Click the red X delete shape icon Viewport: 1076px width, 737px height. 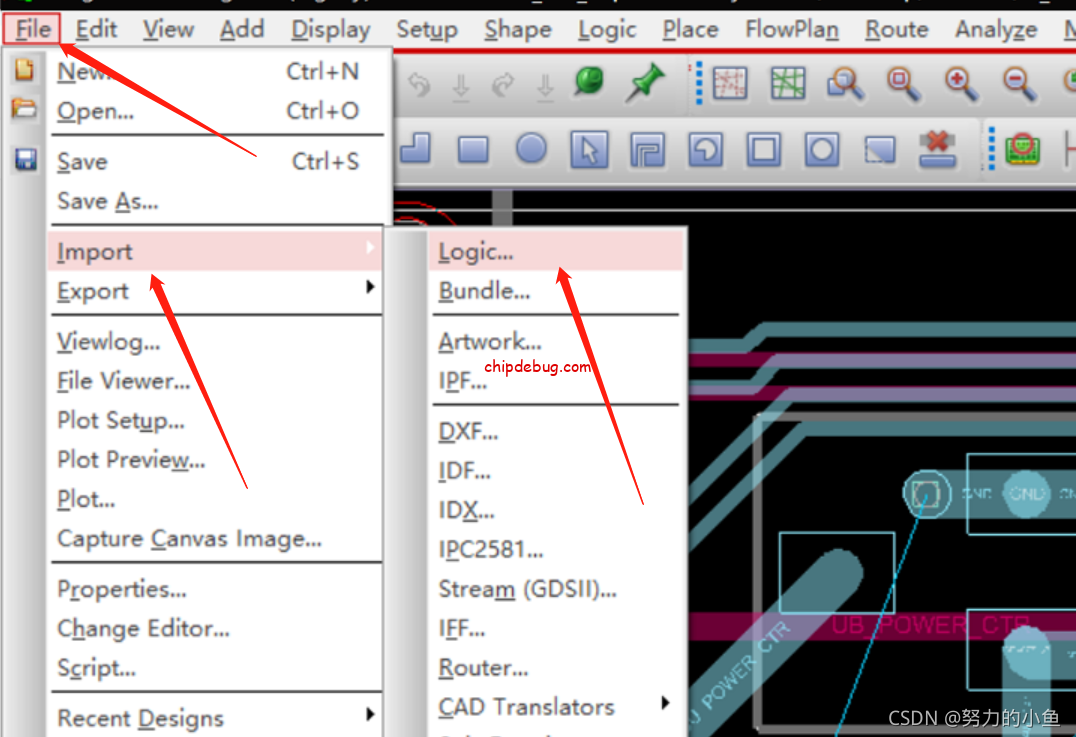[x=937, y=150]
